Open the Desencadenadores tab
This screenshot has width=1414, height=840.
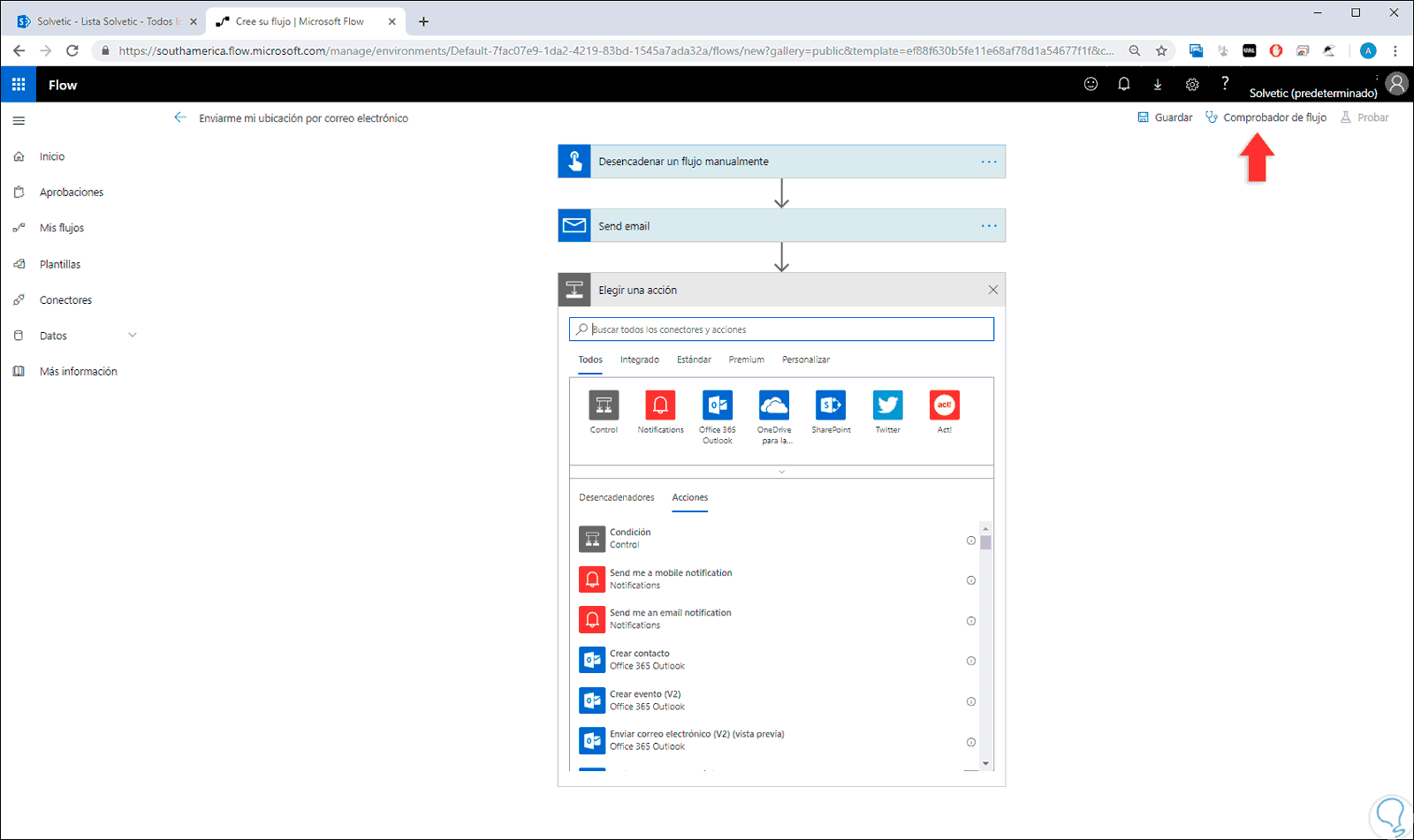pos(617,497)
